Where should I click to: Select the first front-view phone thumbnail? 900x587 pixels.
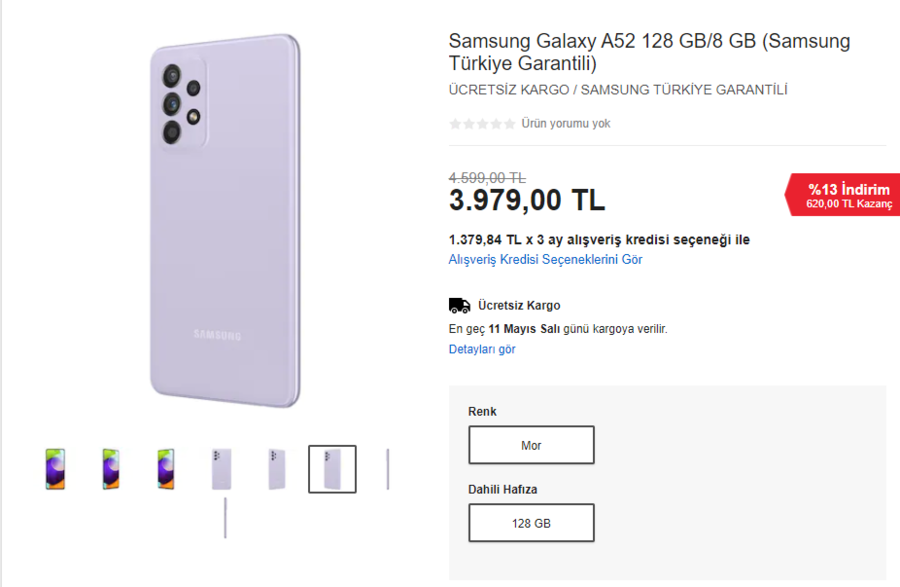(x=55, y=469)
